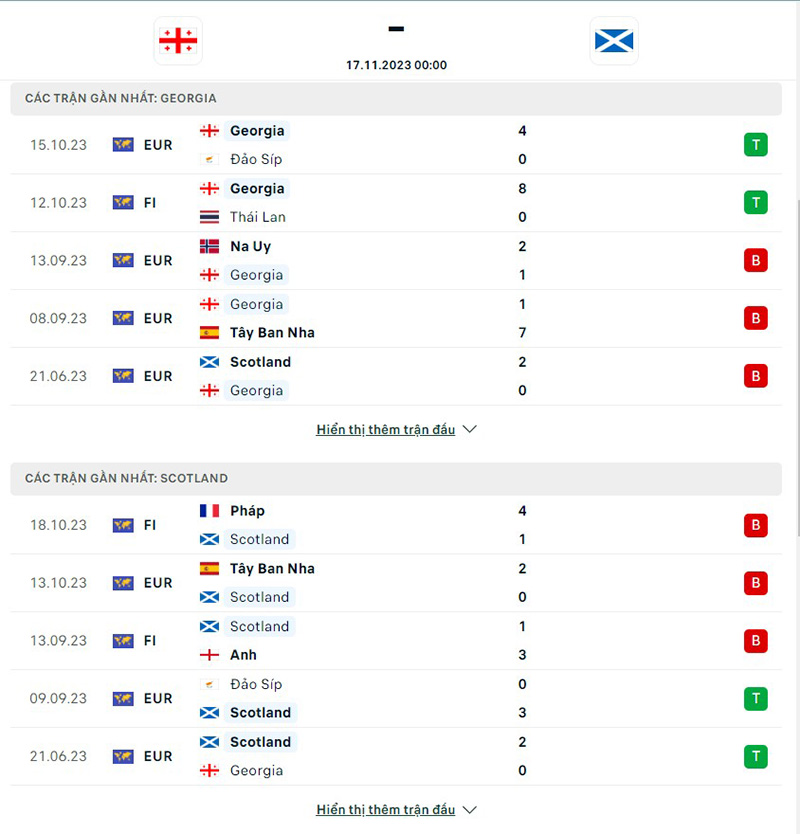Expand more matches via the arrow after Hiển thị thêm trận đấu

click(468, 429)
